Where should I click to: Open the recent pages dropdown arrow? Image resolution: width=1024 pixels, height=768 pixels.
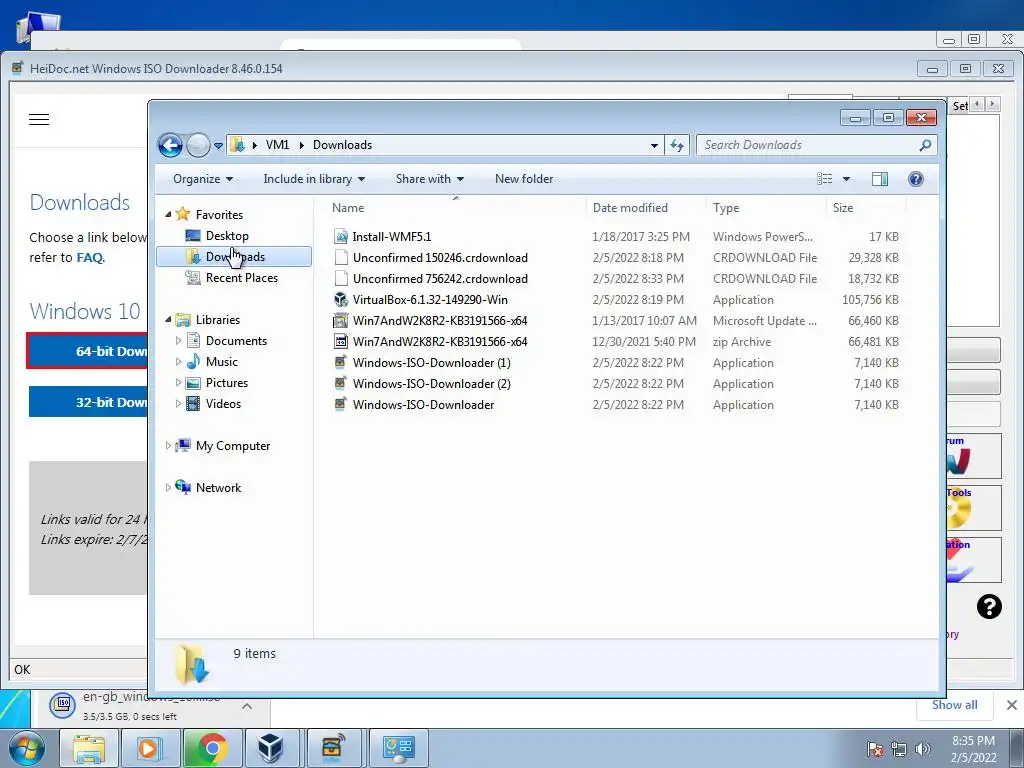218,146
